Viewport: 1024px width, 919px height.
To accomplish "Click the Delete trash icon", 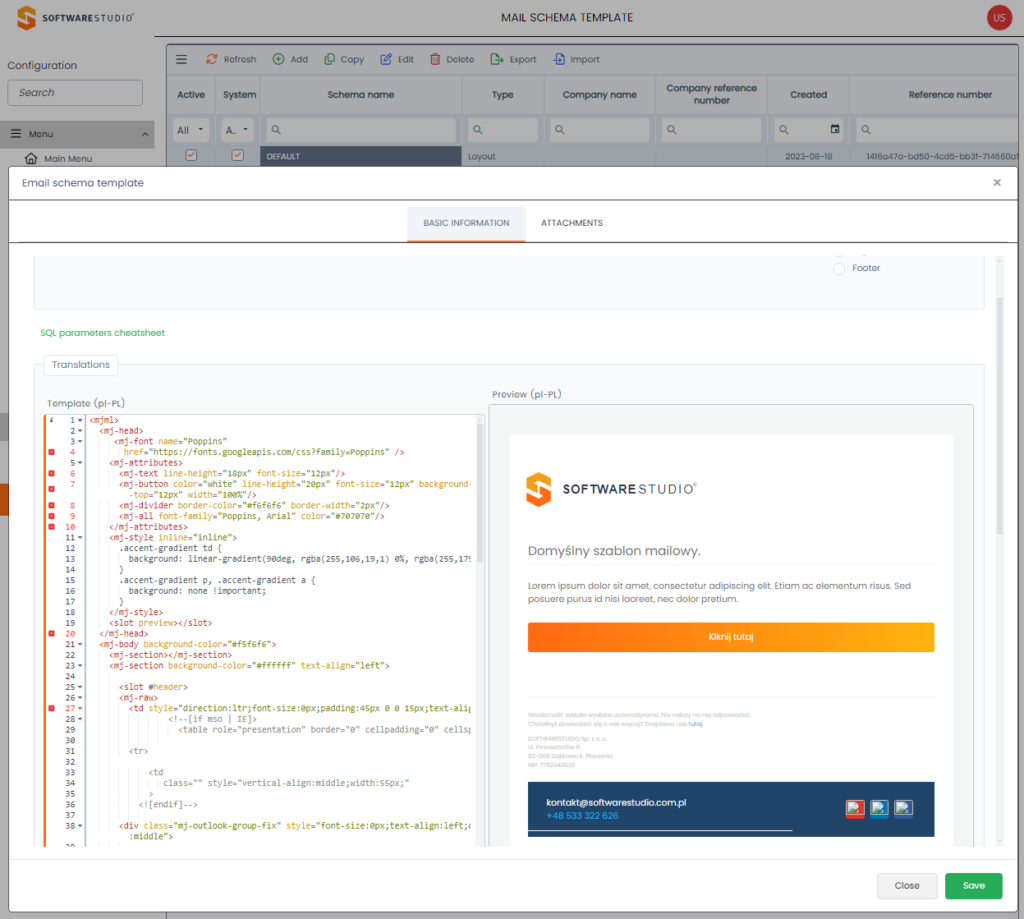I will point(435,59).
